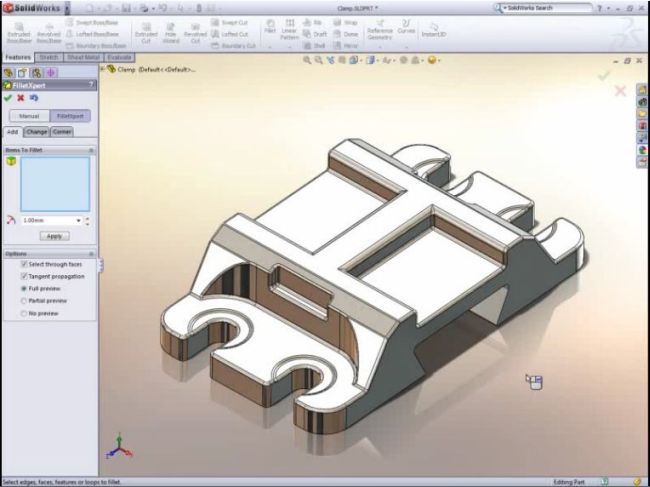Switch to Features ribbon tab
Screen dimensions: 650x487
(18, 57)
